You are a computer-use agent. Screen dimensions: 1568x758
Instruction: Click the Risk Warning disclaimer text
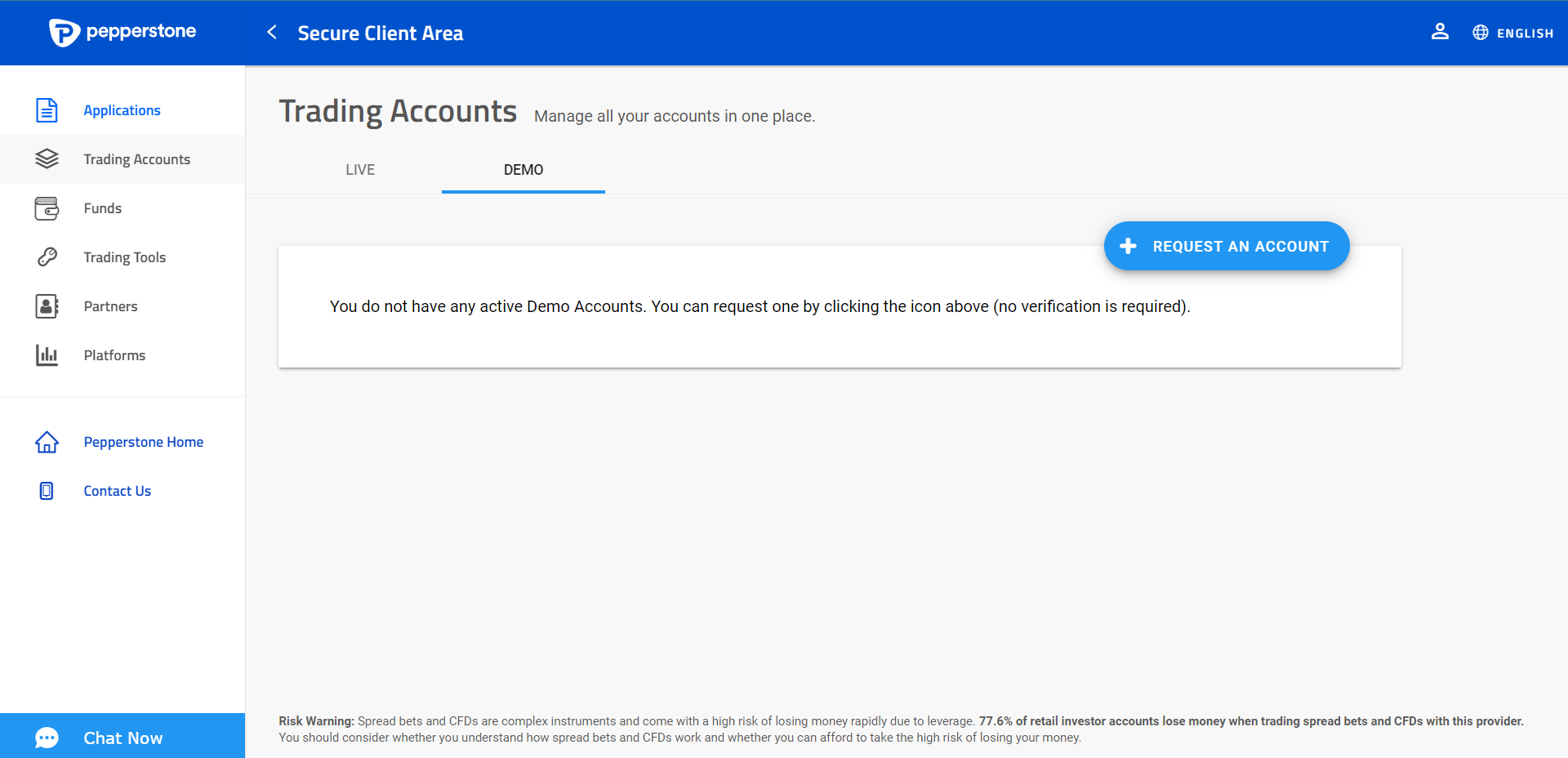pos(901,729)
